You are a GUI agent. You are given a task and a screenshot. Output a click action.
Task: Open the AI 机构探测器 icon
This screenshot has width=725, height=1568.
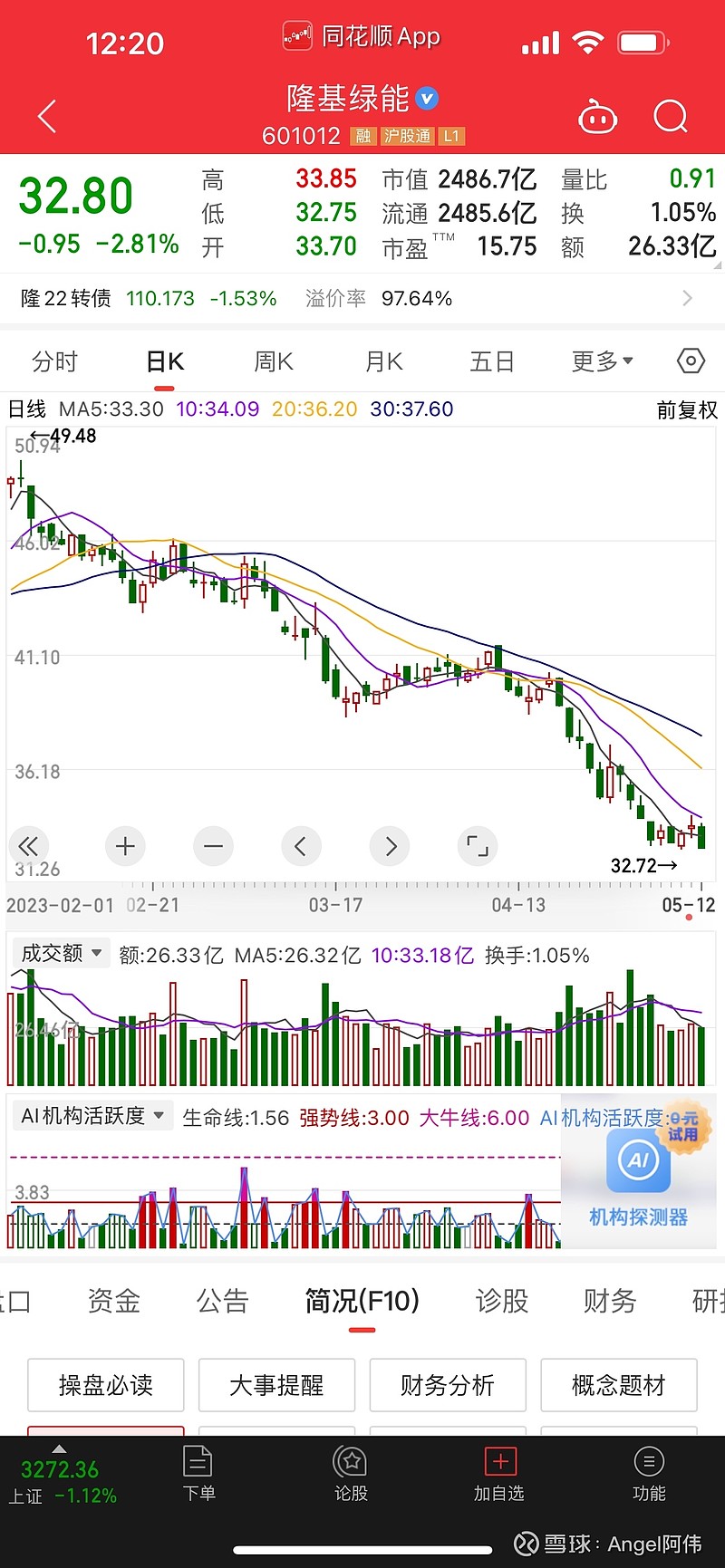(638, 1160)
